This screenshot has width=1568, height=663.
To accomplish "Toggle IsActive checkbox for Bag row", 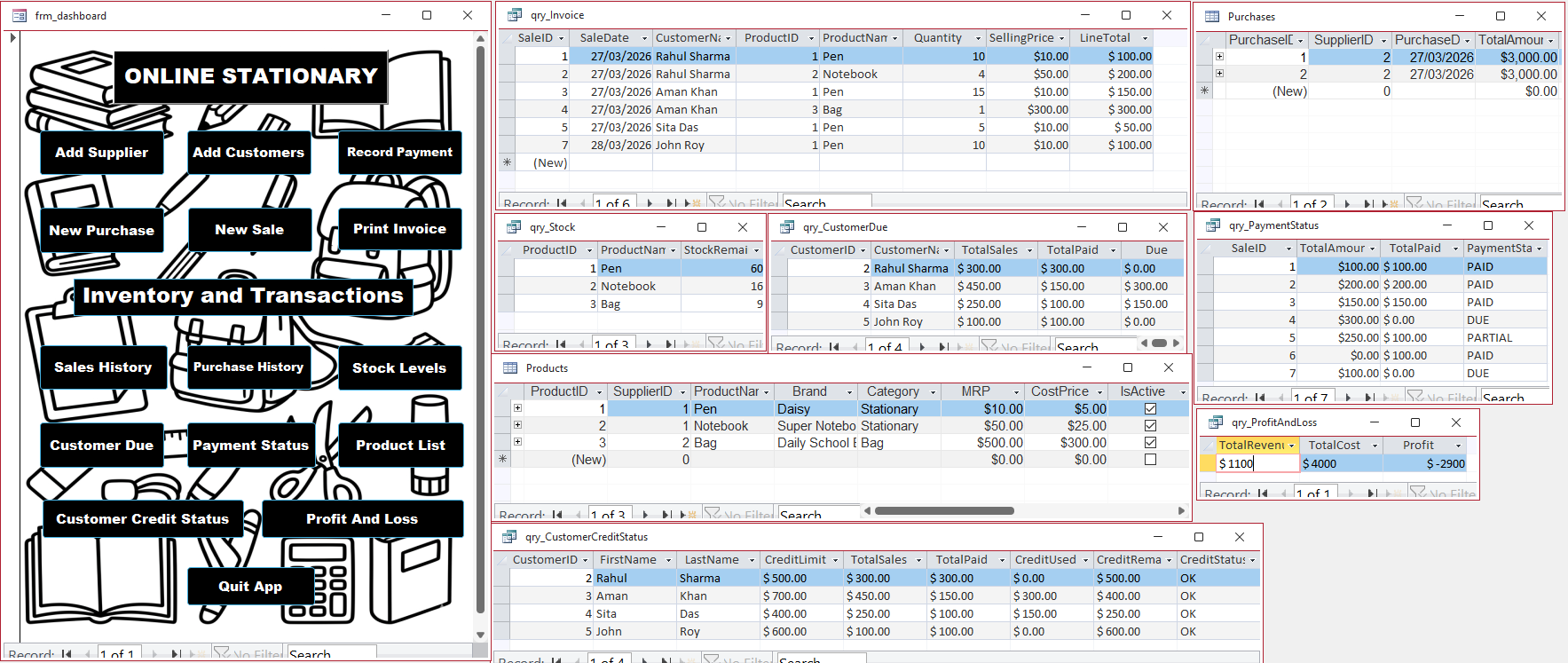I will click(x=1150, y=443).
